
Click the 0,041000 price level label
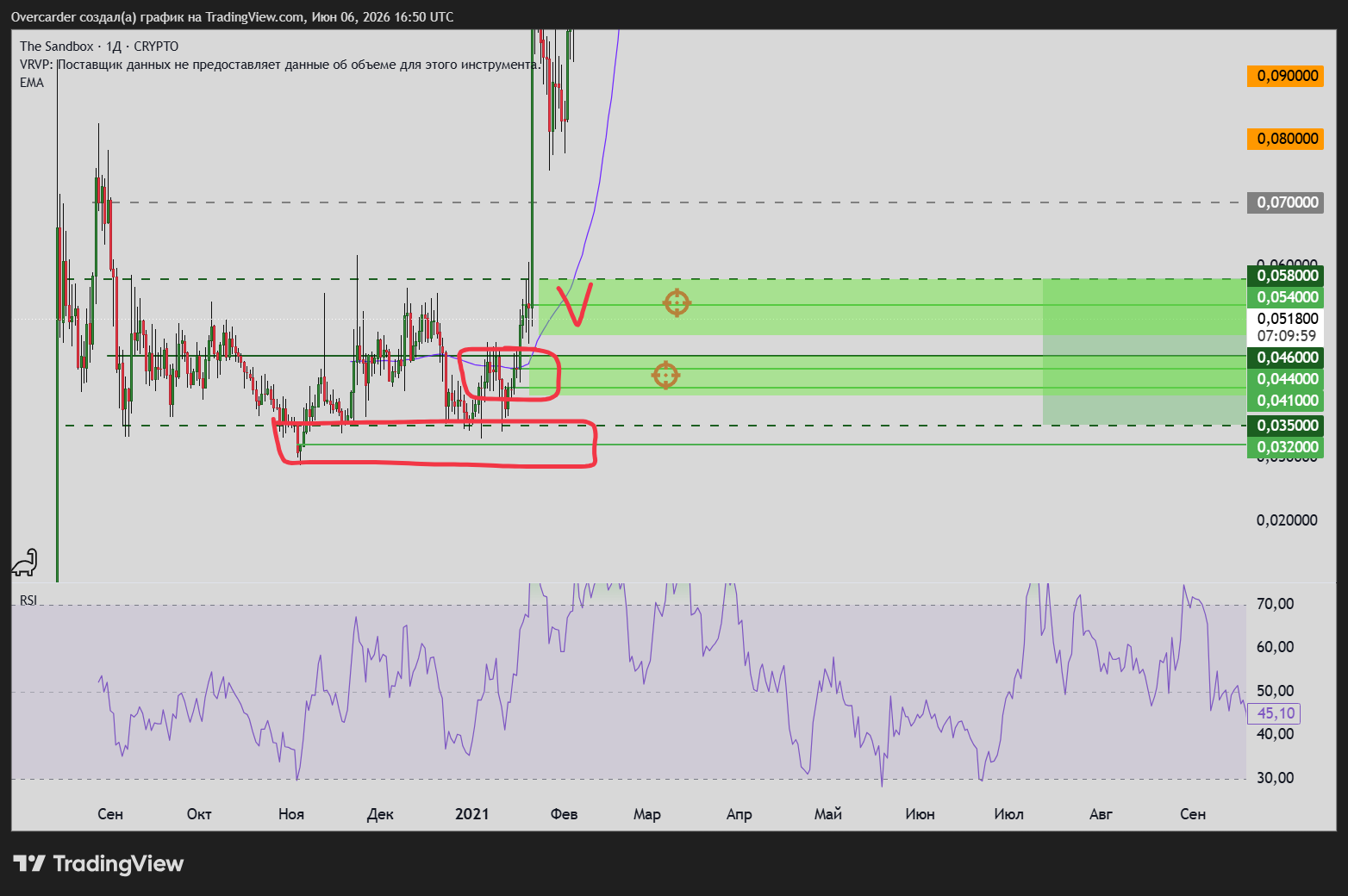(x=1285, y=401)
